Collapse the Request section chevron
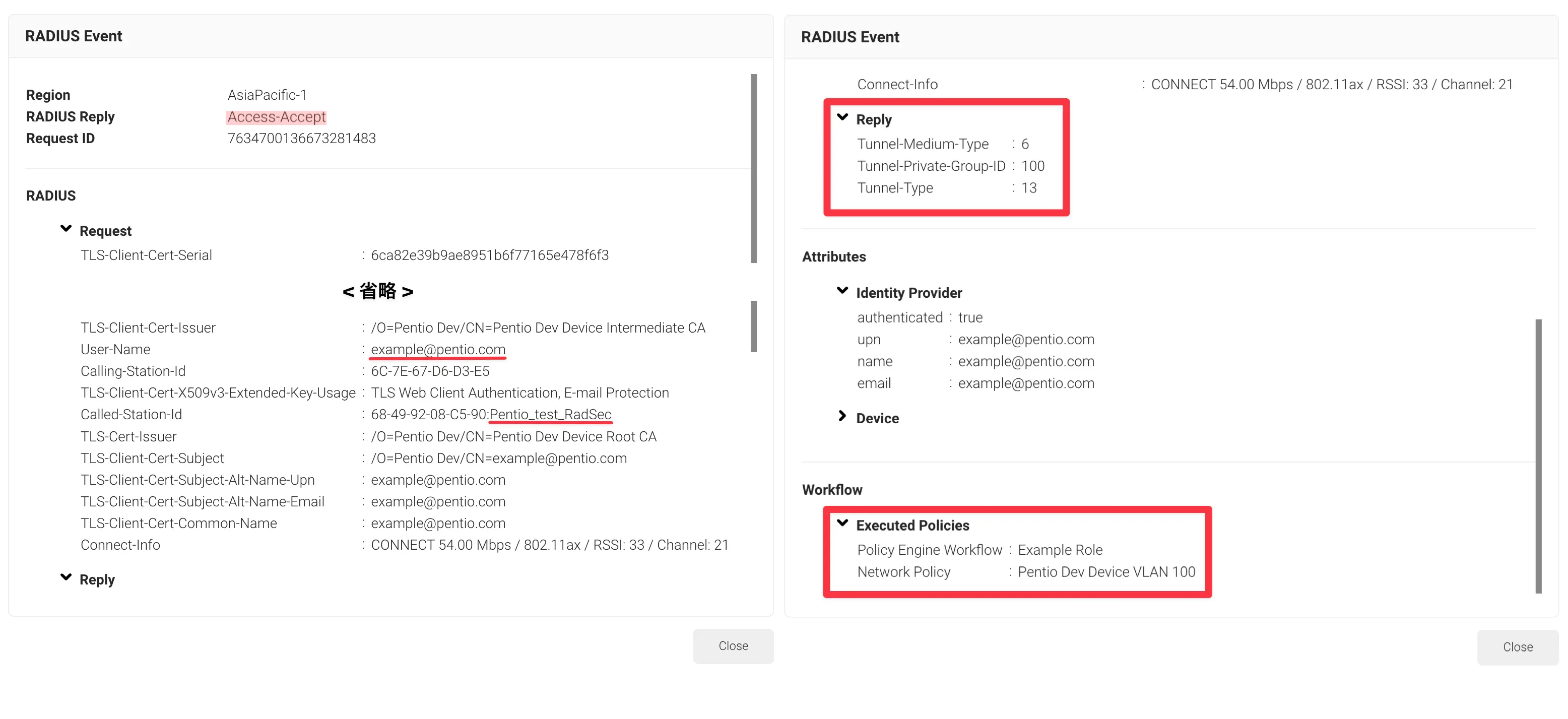 tap(66, 229)
